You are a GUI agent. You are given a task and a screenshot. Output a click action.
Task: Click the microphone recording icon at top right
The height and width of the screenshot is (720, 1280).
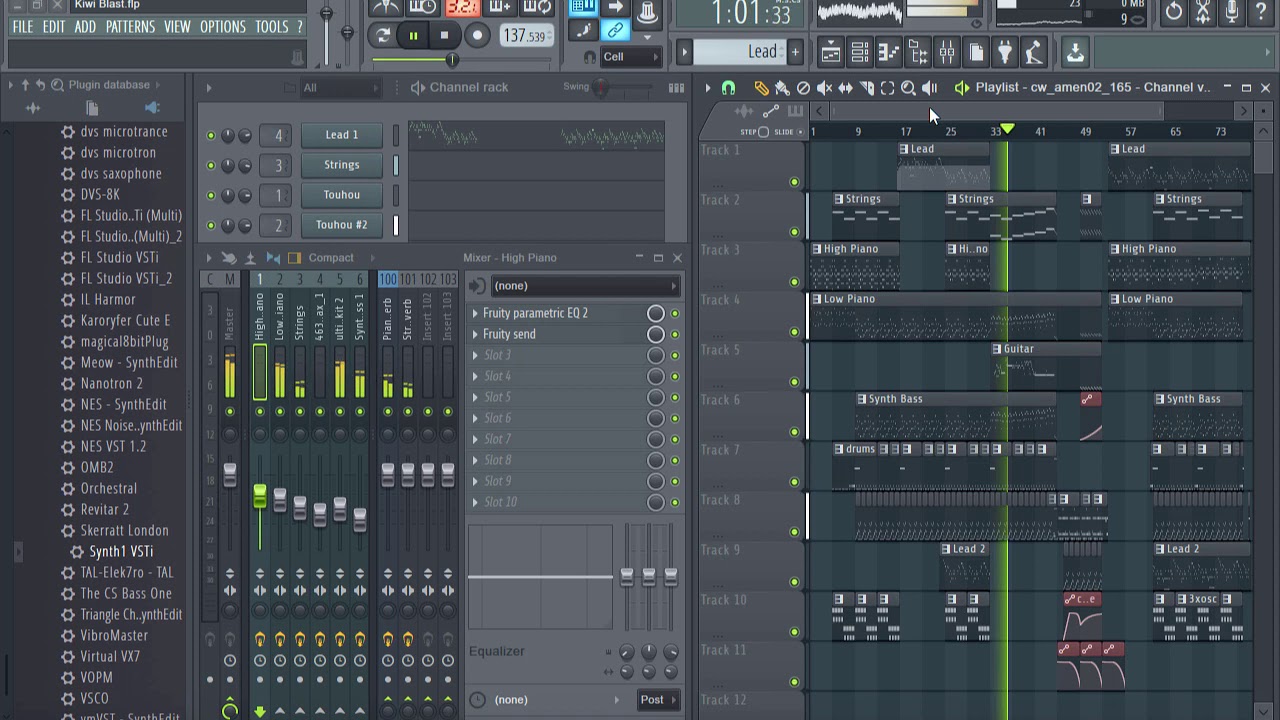pos(1232,12)
